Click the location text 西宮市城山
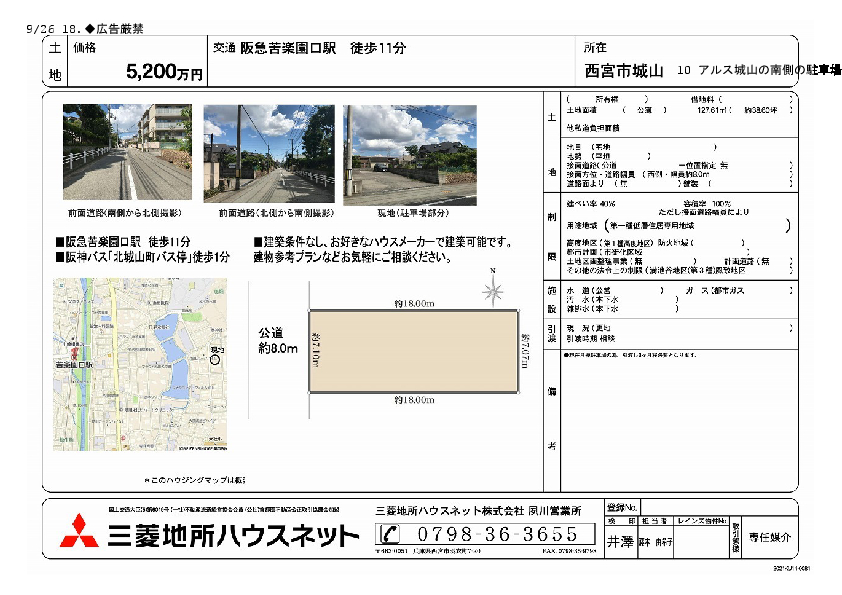This screenshot has width=842, height=595. click(x=624, y=71)
